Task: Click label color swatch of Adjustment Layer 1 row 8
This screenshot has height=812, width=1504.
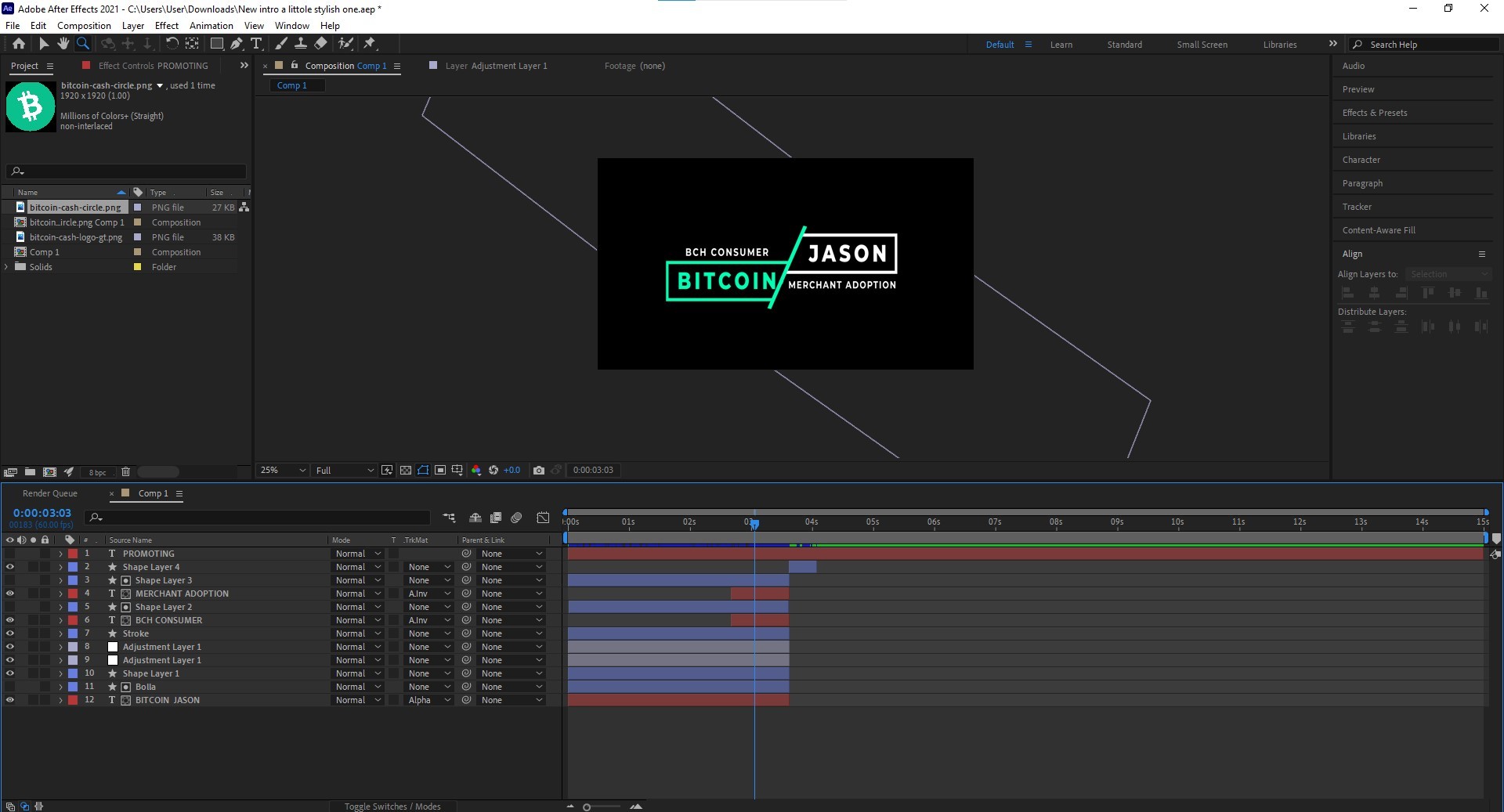Action: point(73,647)
